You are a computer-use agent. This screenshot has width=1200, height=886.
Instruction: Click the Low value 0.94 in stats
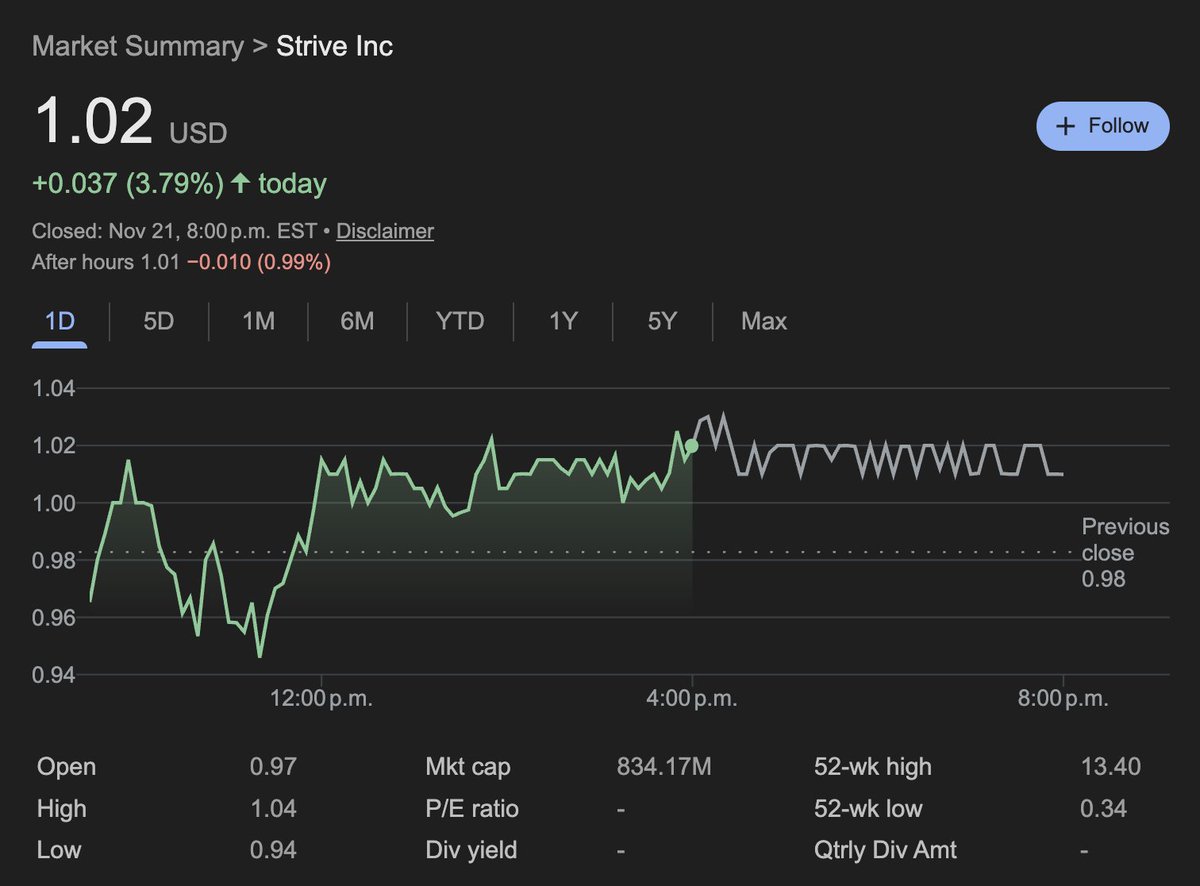pos(273,851)
